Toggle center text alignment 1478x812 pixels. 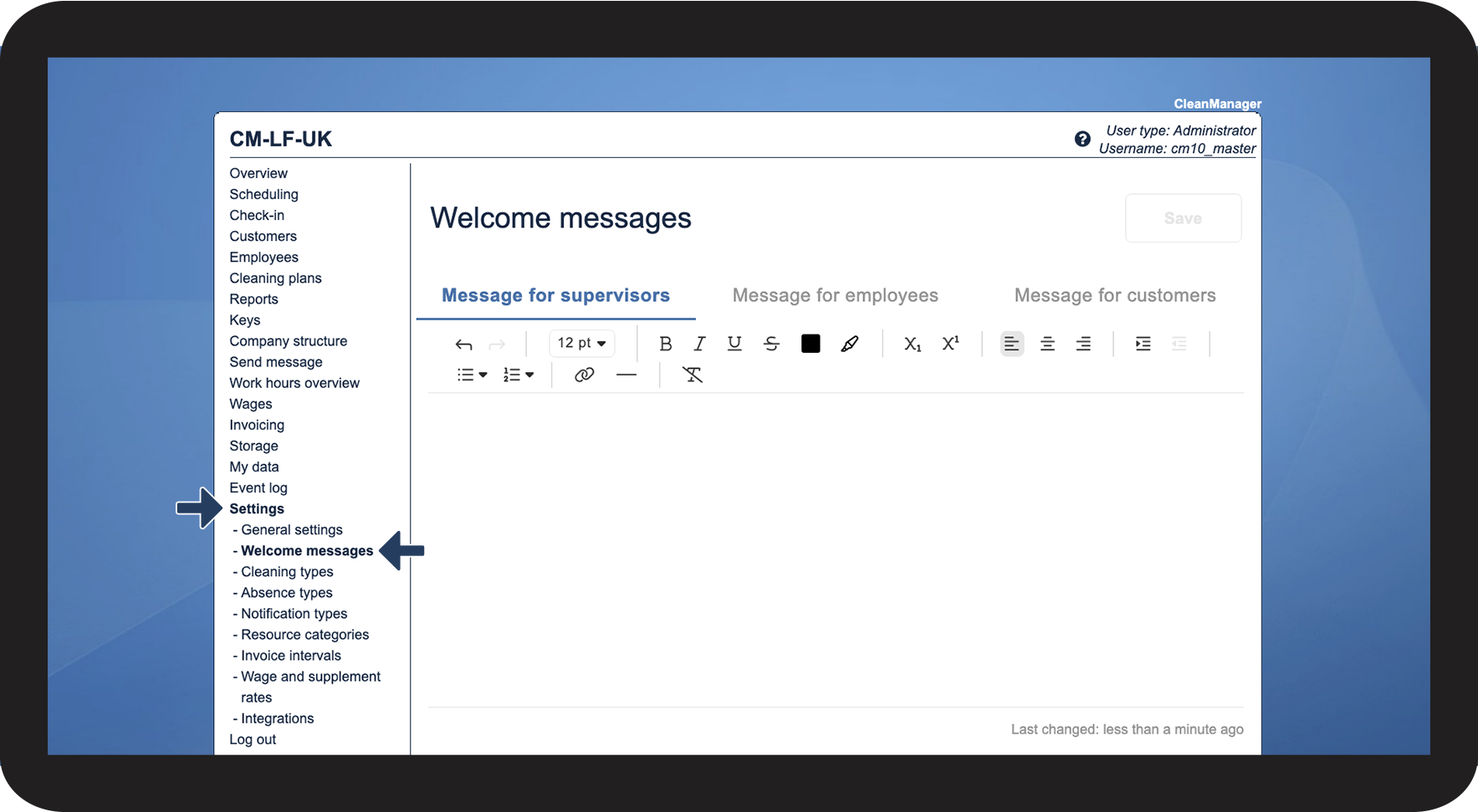(1047, 343)
